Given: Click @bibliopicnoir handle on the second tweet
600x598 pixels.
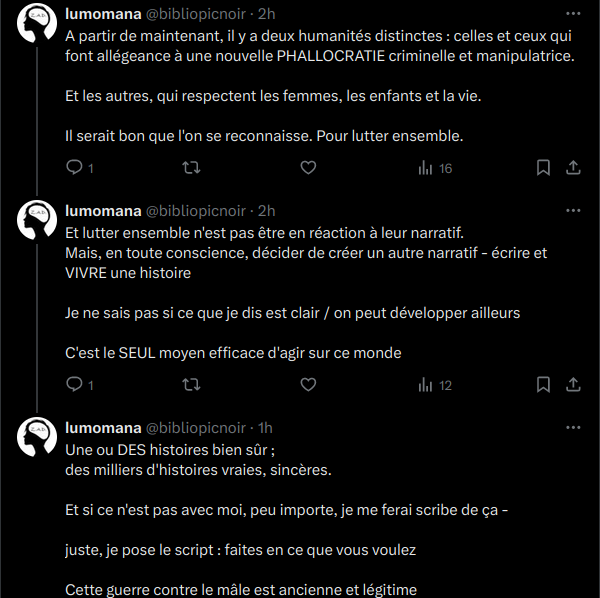Looking at the screenshot, I should [198, 211].
